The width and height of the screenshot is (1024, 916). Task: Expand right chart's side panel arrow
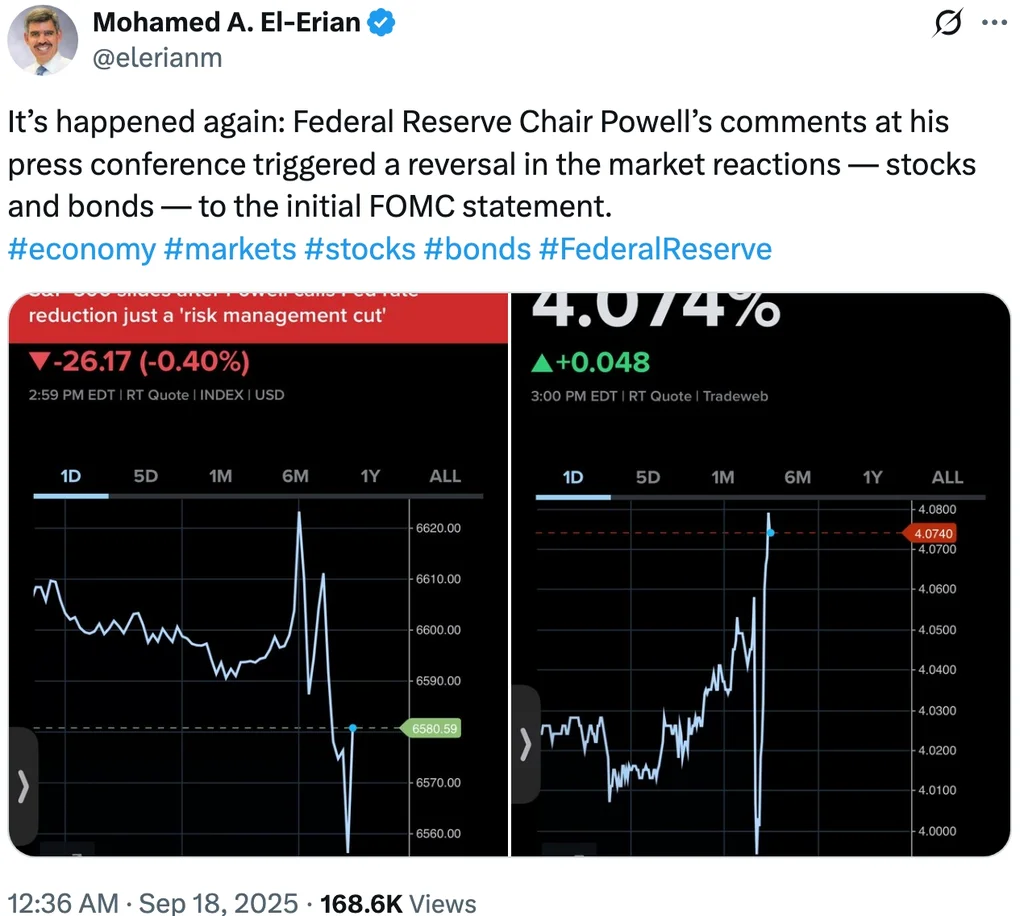[x=525, y=743]
